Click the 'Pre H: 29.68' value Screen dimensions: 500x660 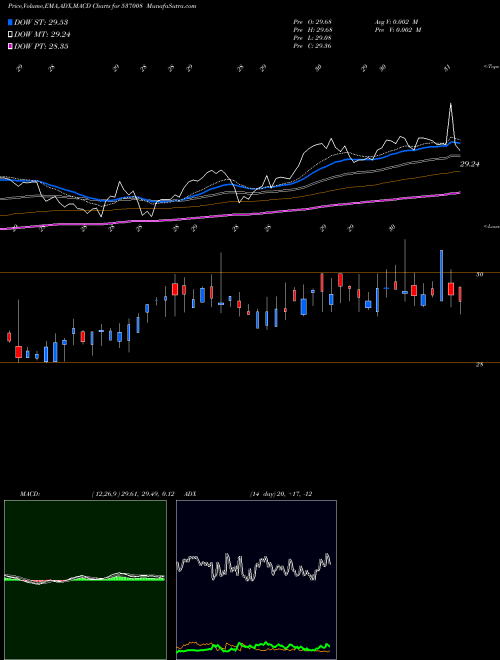313,30
